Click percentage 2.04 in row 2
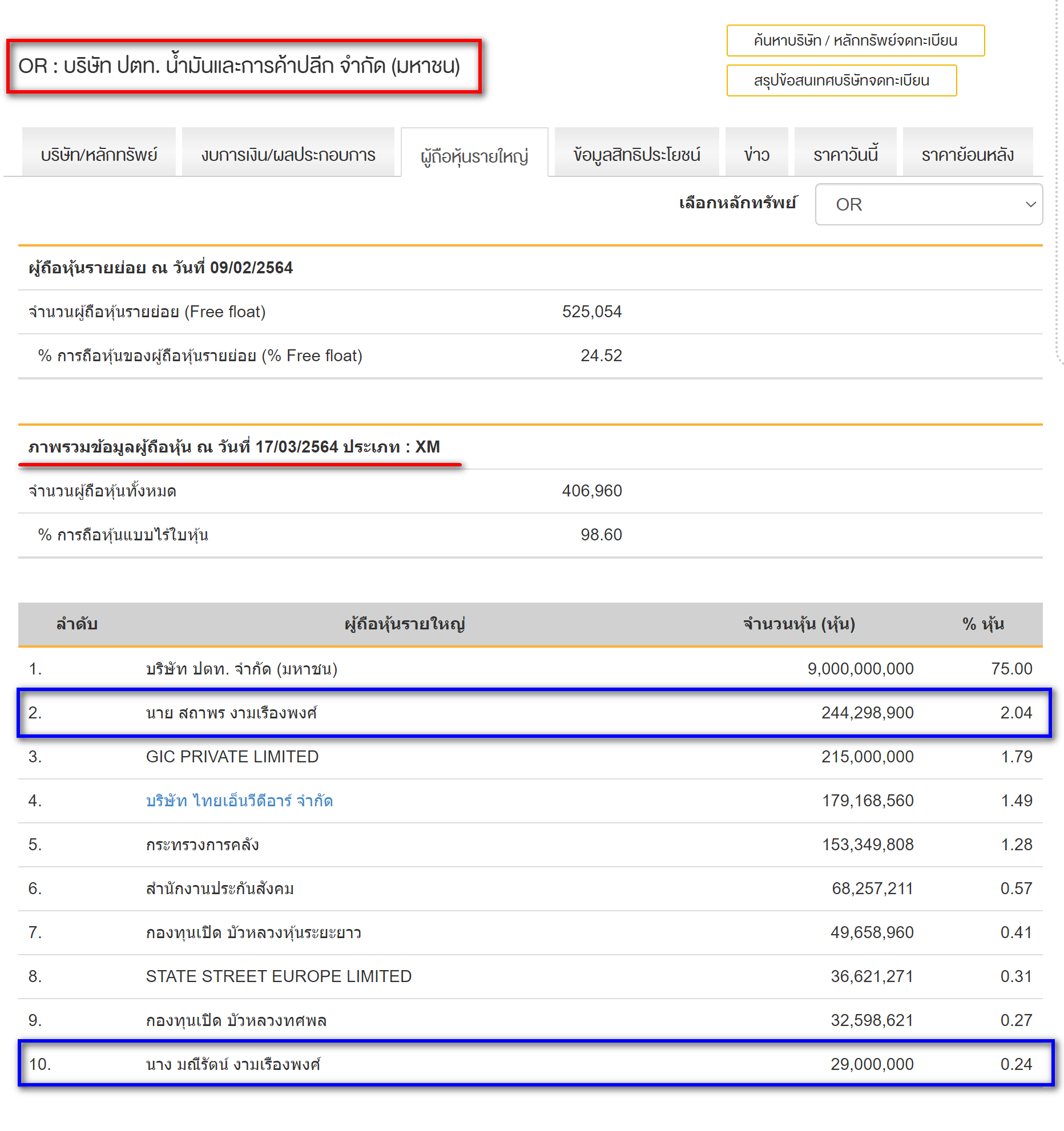 [x=1016, y=713]
